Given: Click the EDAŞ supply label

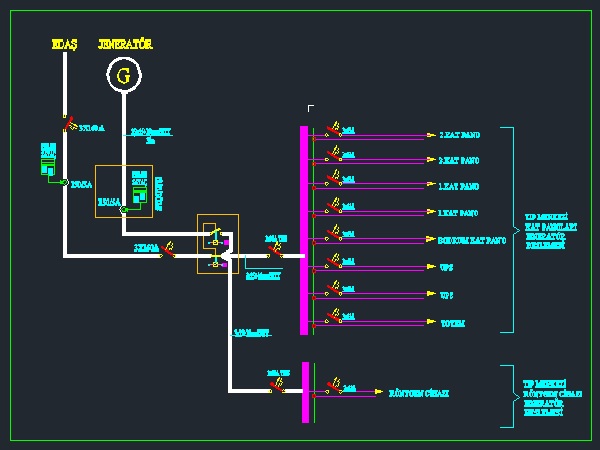Looking at the screenshot, I should click(64, 44).
